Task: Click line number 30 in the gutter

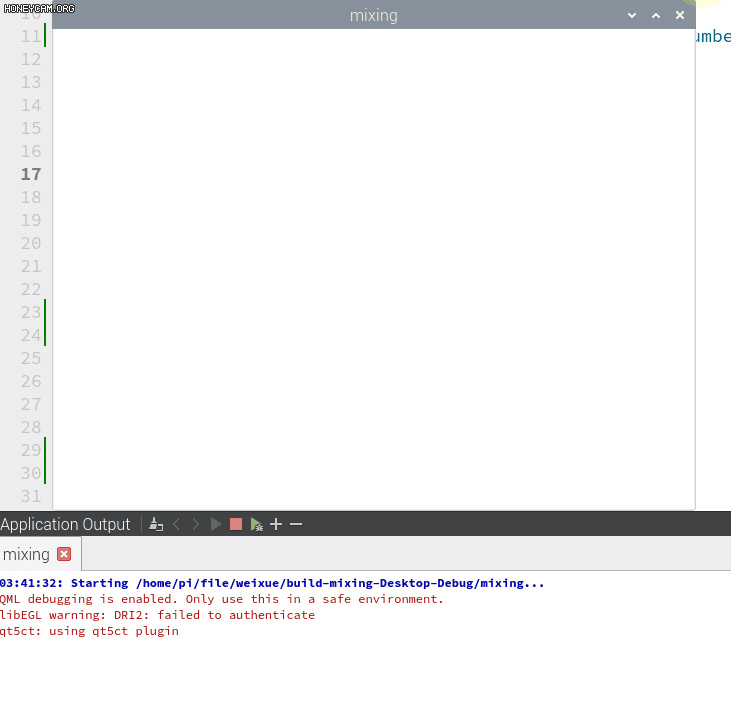Action: coord(31,473)
